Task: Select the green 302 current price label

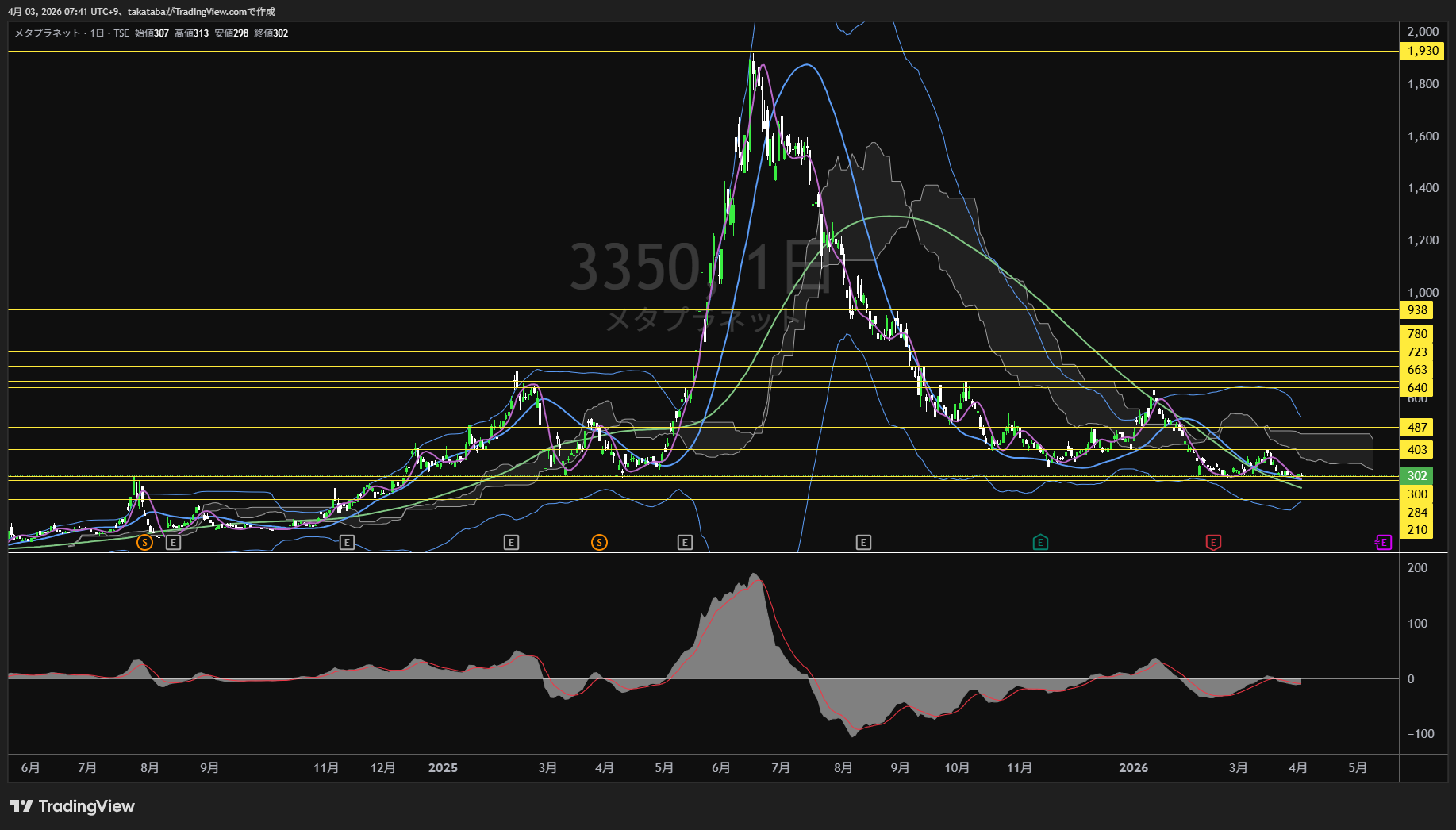Action: tap(1417, 476)
